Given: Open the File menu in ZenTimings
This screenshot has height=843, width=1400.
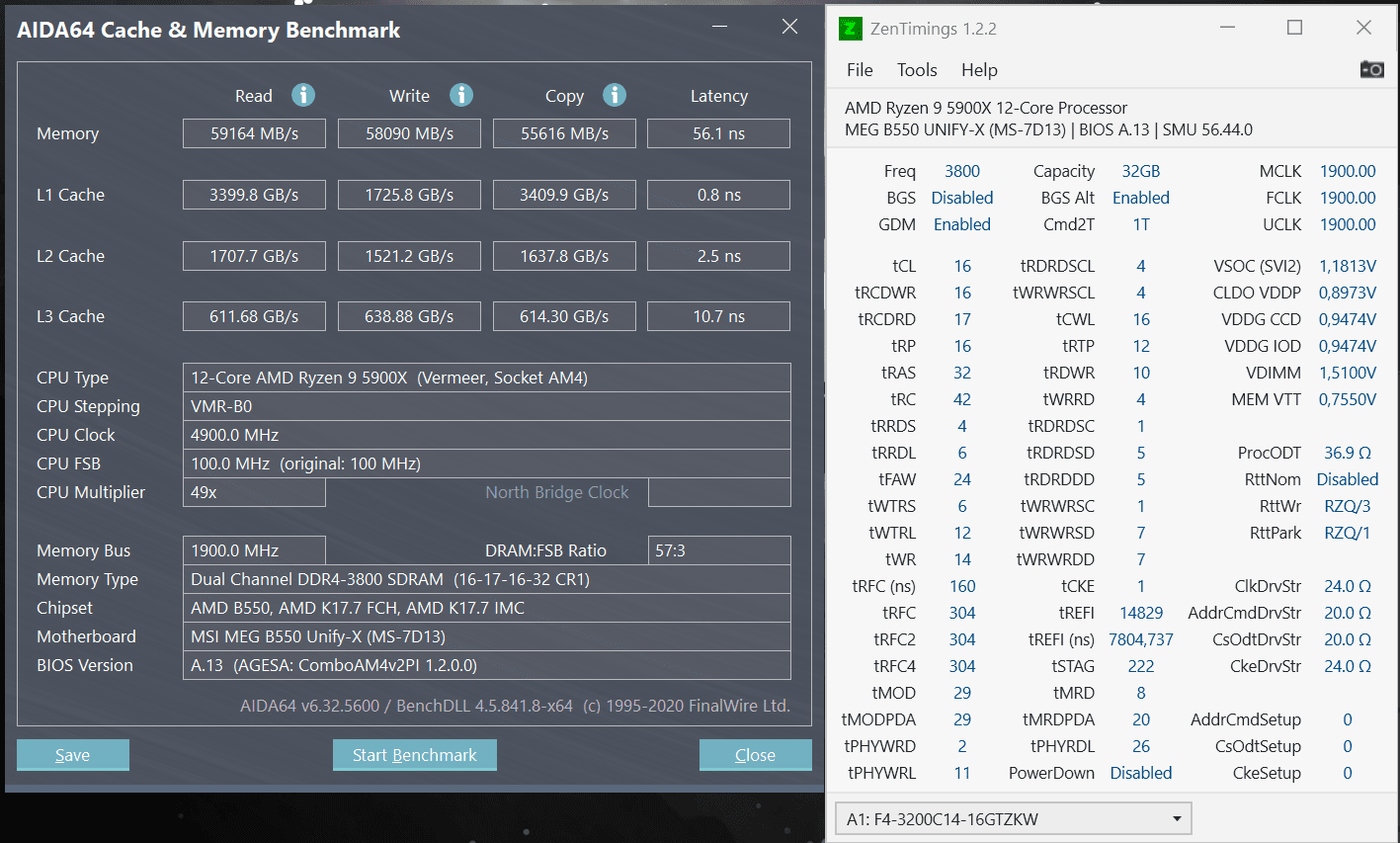Looking at the screenshot, I should click(x=860, y=70).
